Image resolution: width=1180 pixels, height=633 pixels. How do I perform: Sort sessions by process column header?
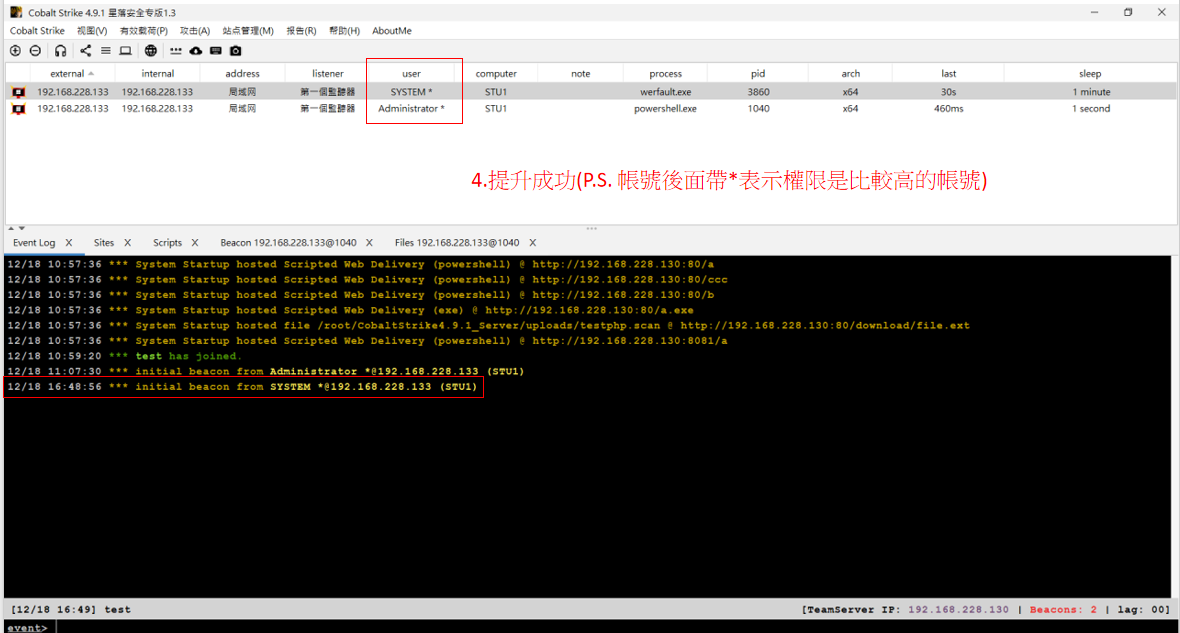point(665,74)
